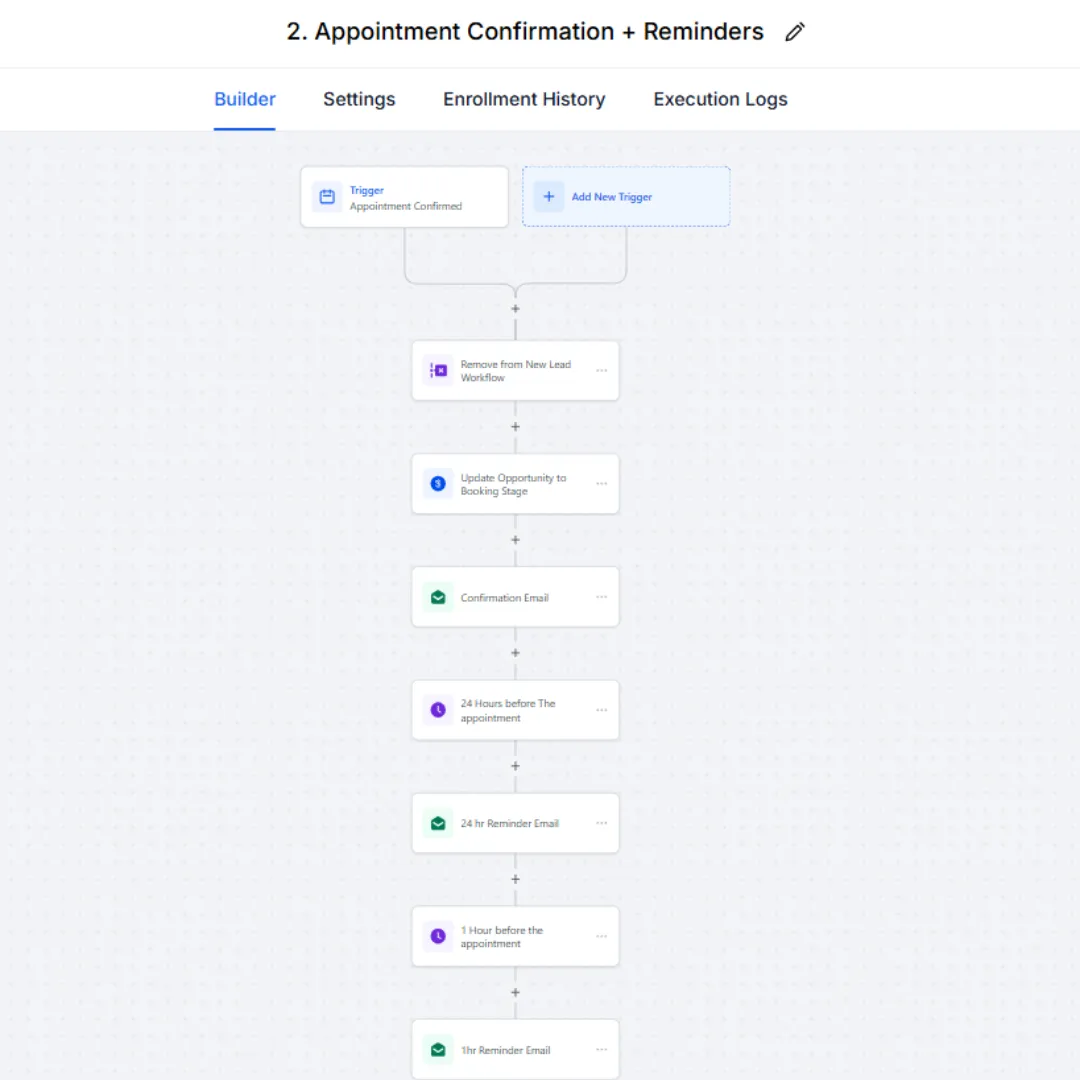Insert step after Confirmation Email using plus

pyautogui.click(x=515, y=652)
